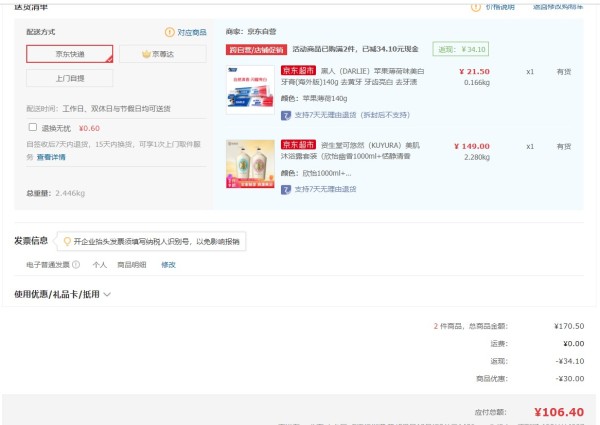Click the 配送时间 delivery time description
Viewport: 600px width, 425px height.
98,109
